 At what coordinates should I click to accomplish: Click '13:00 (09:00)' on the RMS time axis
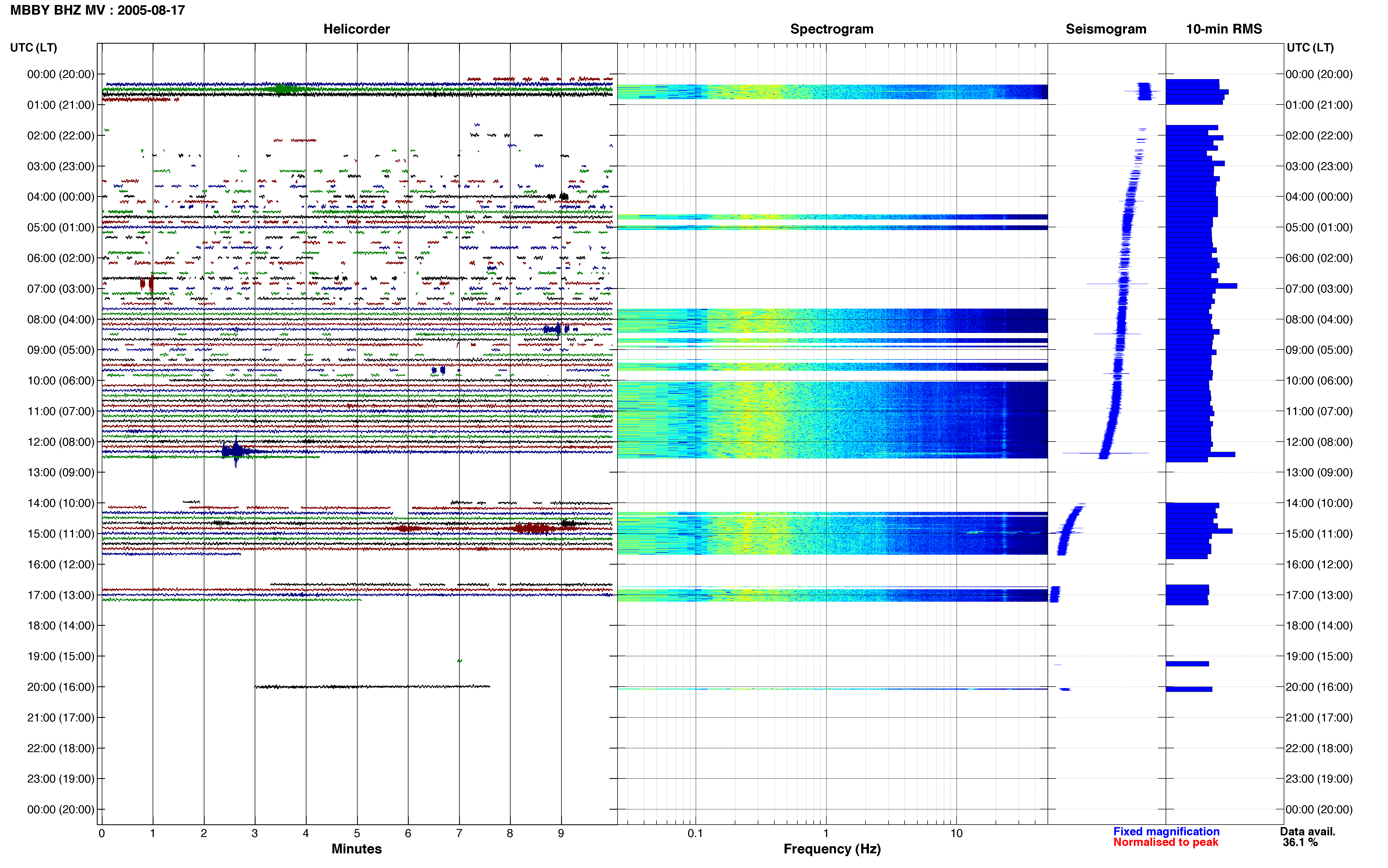click(1319, 473)
